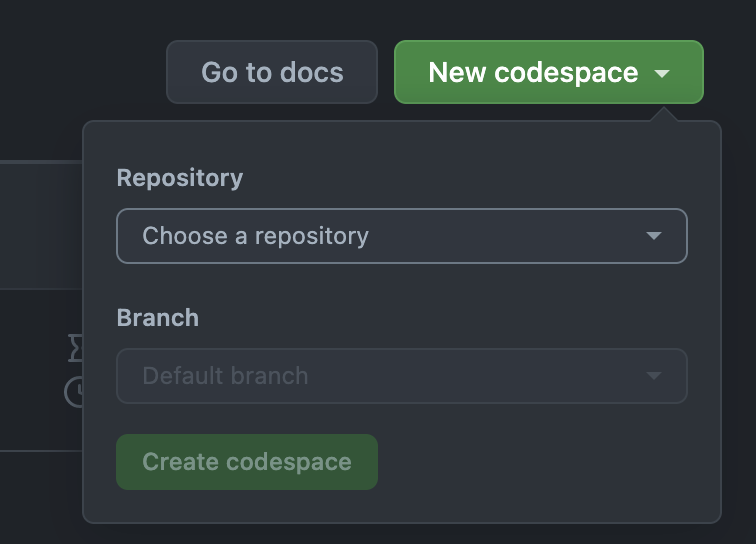This screenshot has height=544, width=756.
Task: Click the lighter panel row left of the popup
Action: [40, 225]
